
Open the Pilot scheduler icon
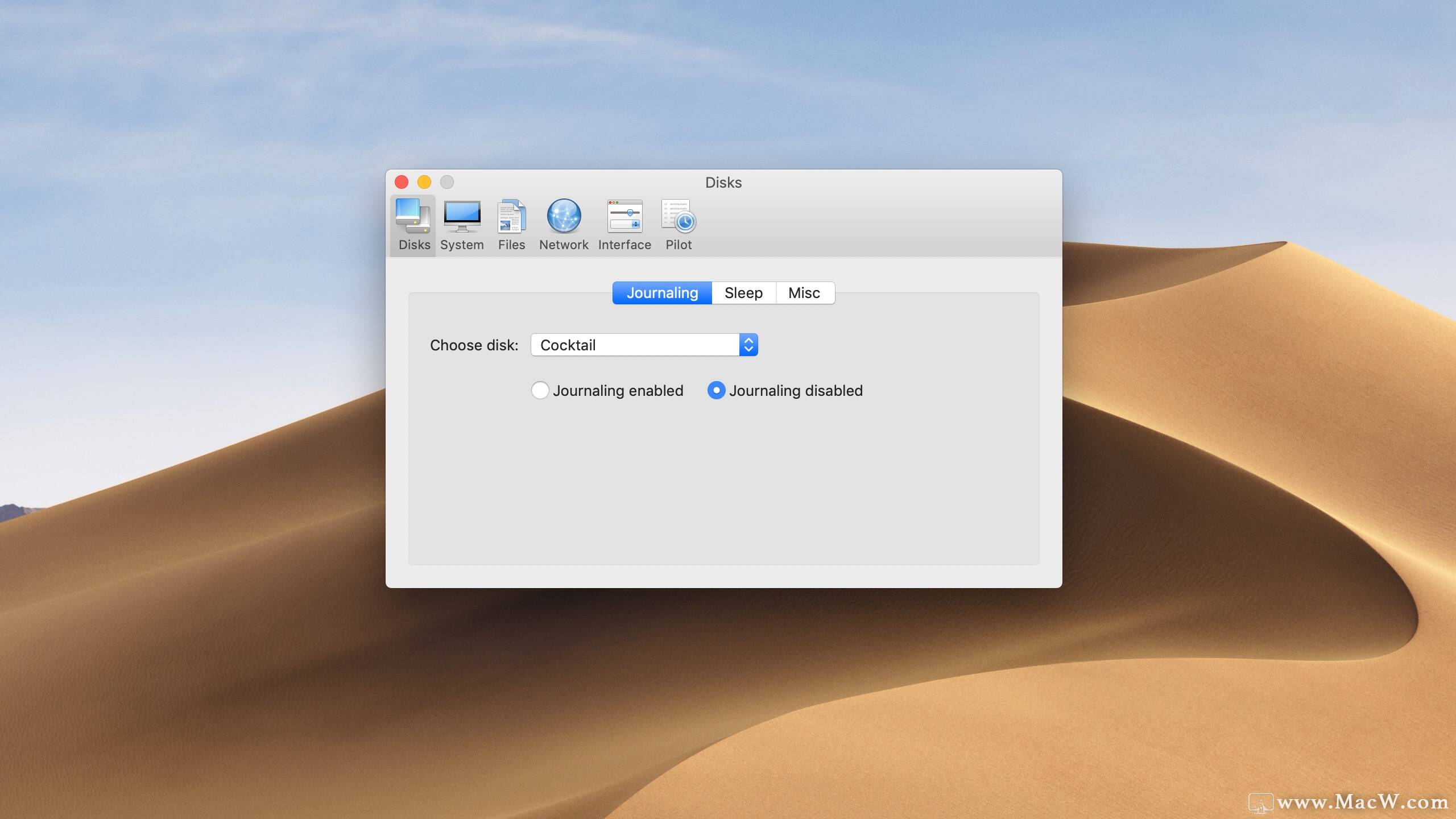[678, 225]
